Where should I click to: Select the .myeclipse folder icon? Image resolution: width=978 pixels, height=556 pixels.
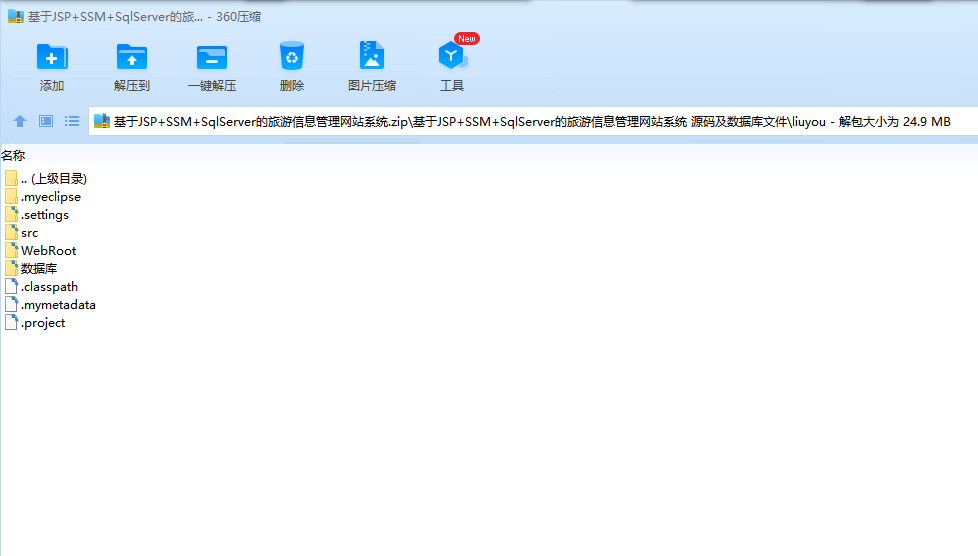(x=11, y=197)
